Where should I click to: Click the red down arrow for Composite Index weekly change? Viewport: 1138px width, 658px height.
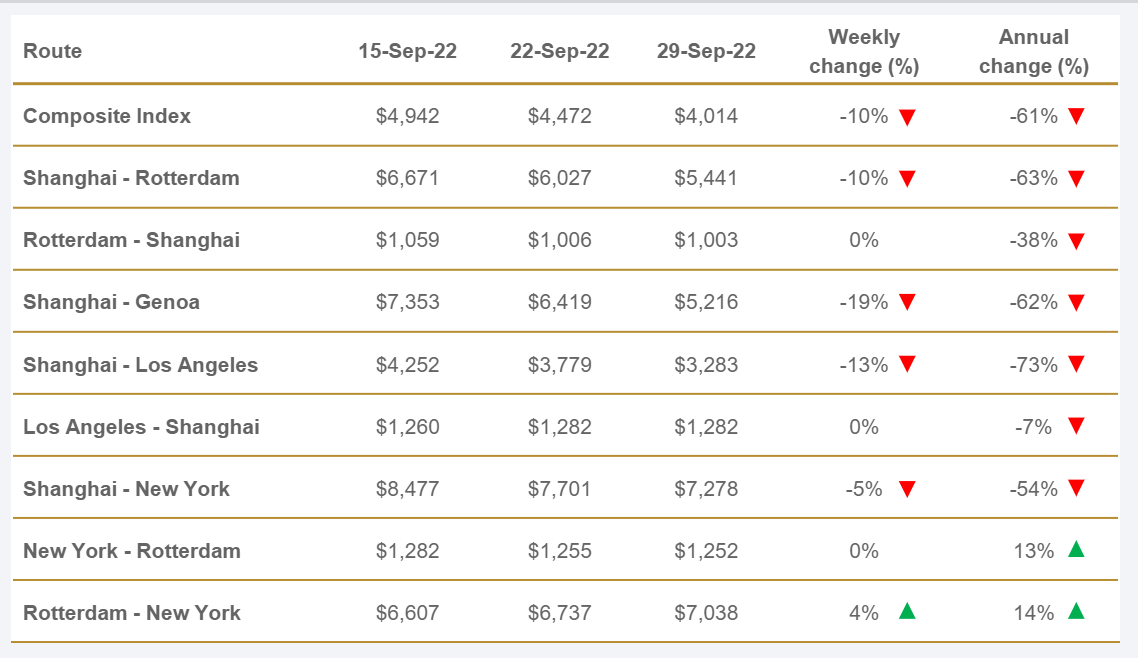tap(907, 117)
